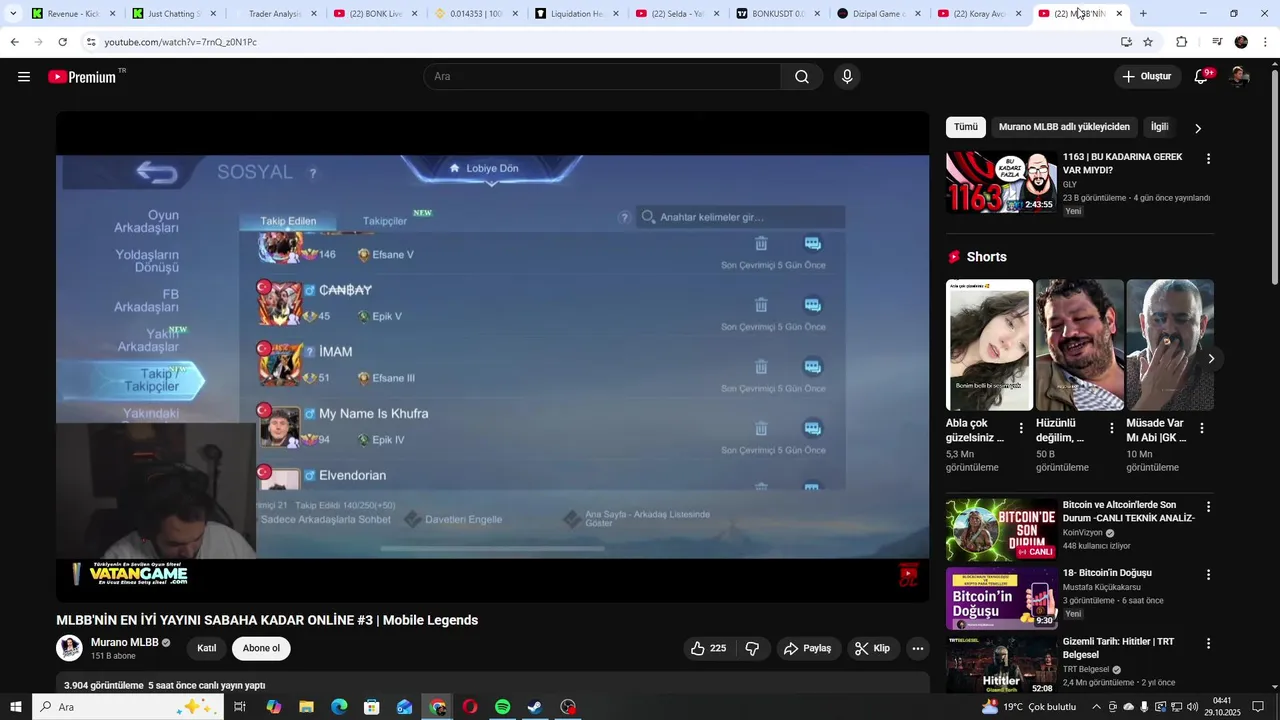The height and width of the screenshot is (720, 1280).
Task: Open Chrome tab search dropdown
Action: (x=13, y=13)
